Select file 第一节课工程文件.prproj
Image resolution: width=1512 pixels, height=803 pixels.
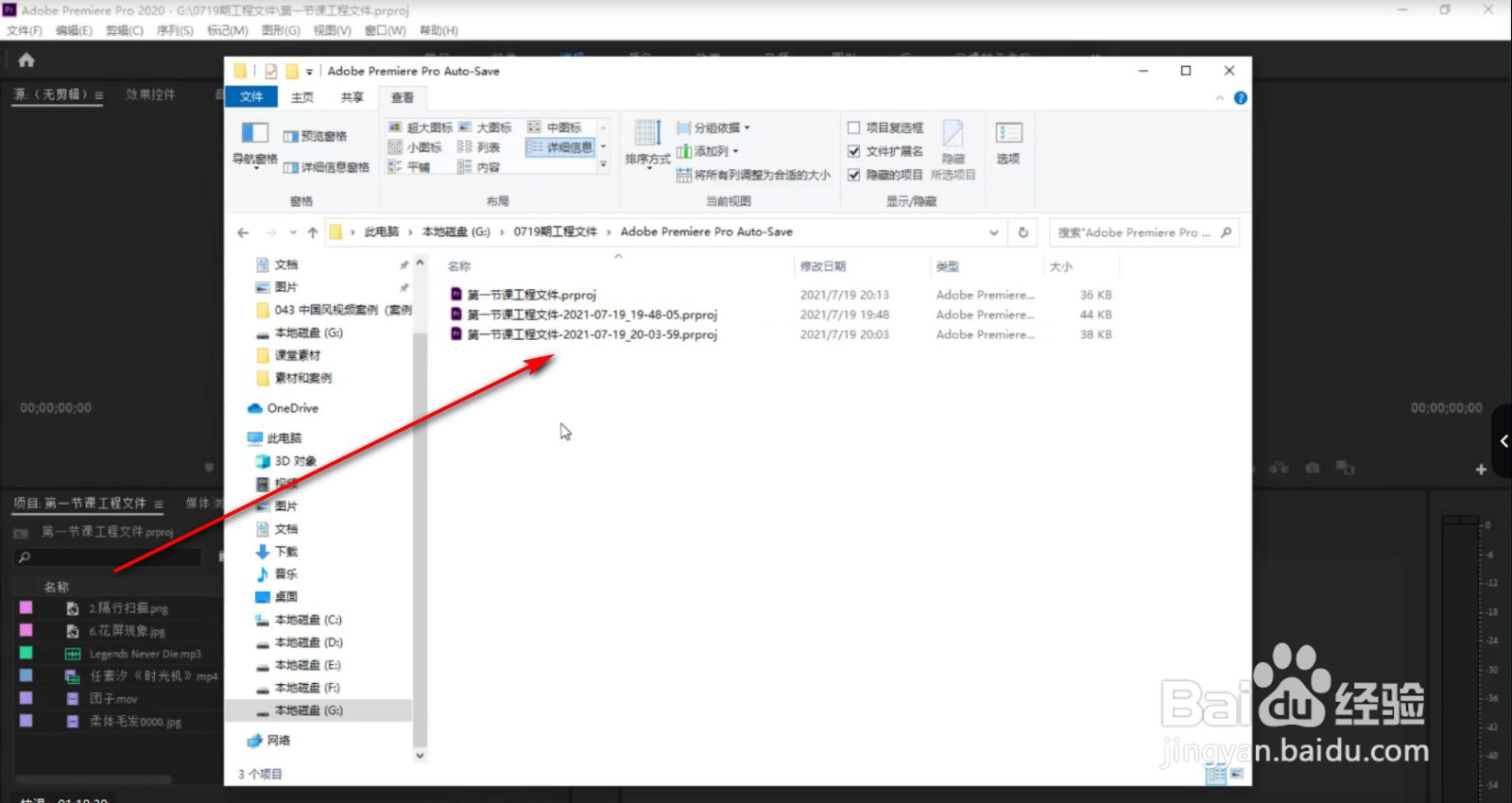(532, 295)
